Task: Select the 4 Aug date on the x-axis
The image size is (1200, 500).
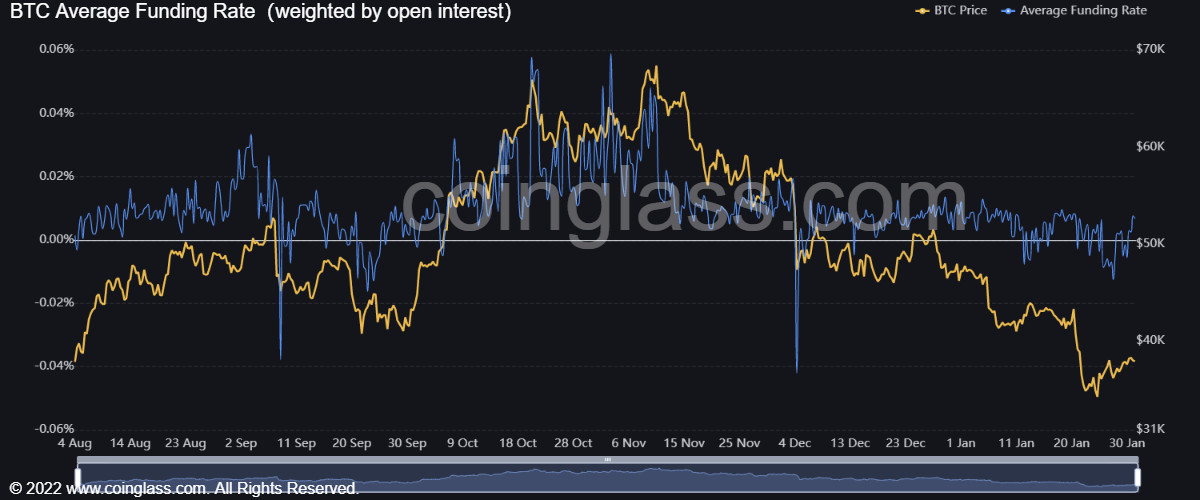Action: (77, 441)
